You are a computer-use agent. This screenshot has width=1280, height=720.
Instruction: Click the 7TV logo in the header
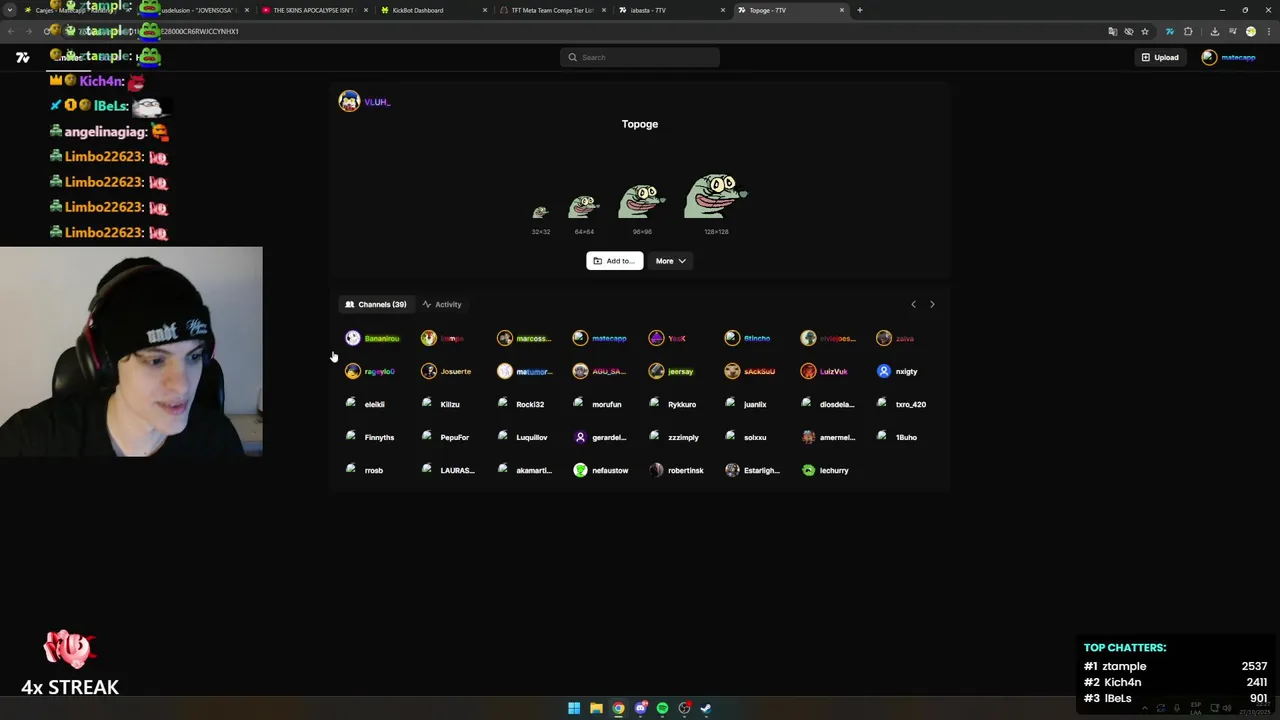[22, 58]
